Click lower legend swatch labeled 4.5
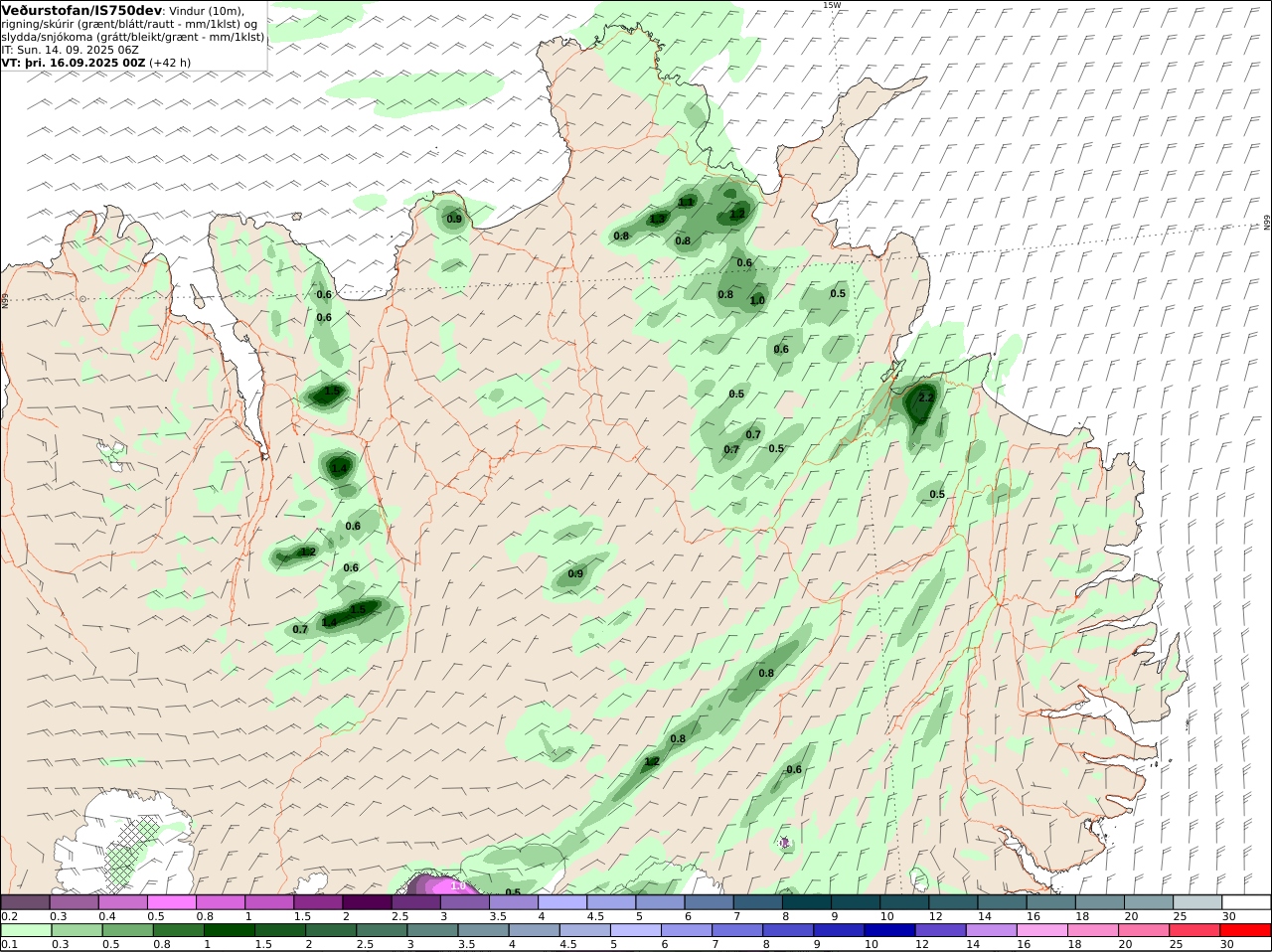The image size is (1272, 952). (x=584, y=931)
